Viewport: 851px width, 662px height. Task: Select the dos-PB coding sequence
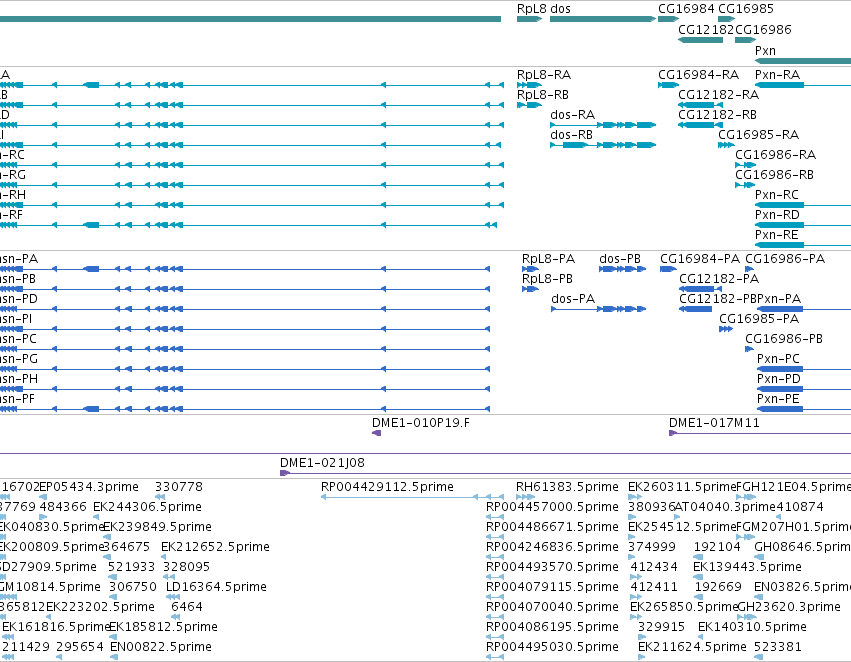point(620,259)
